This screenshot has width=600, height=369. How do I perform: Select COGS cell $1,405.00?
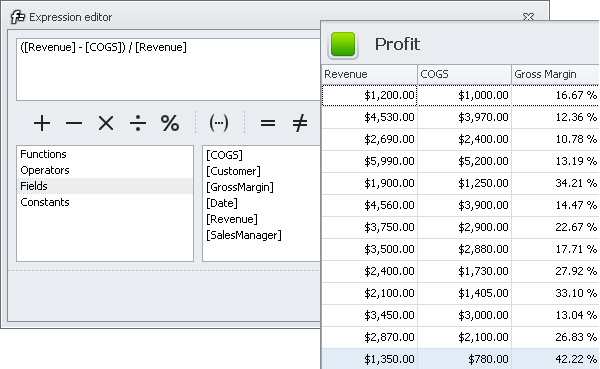tap(464, 293)
